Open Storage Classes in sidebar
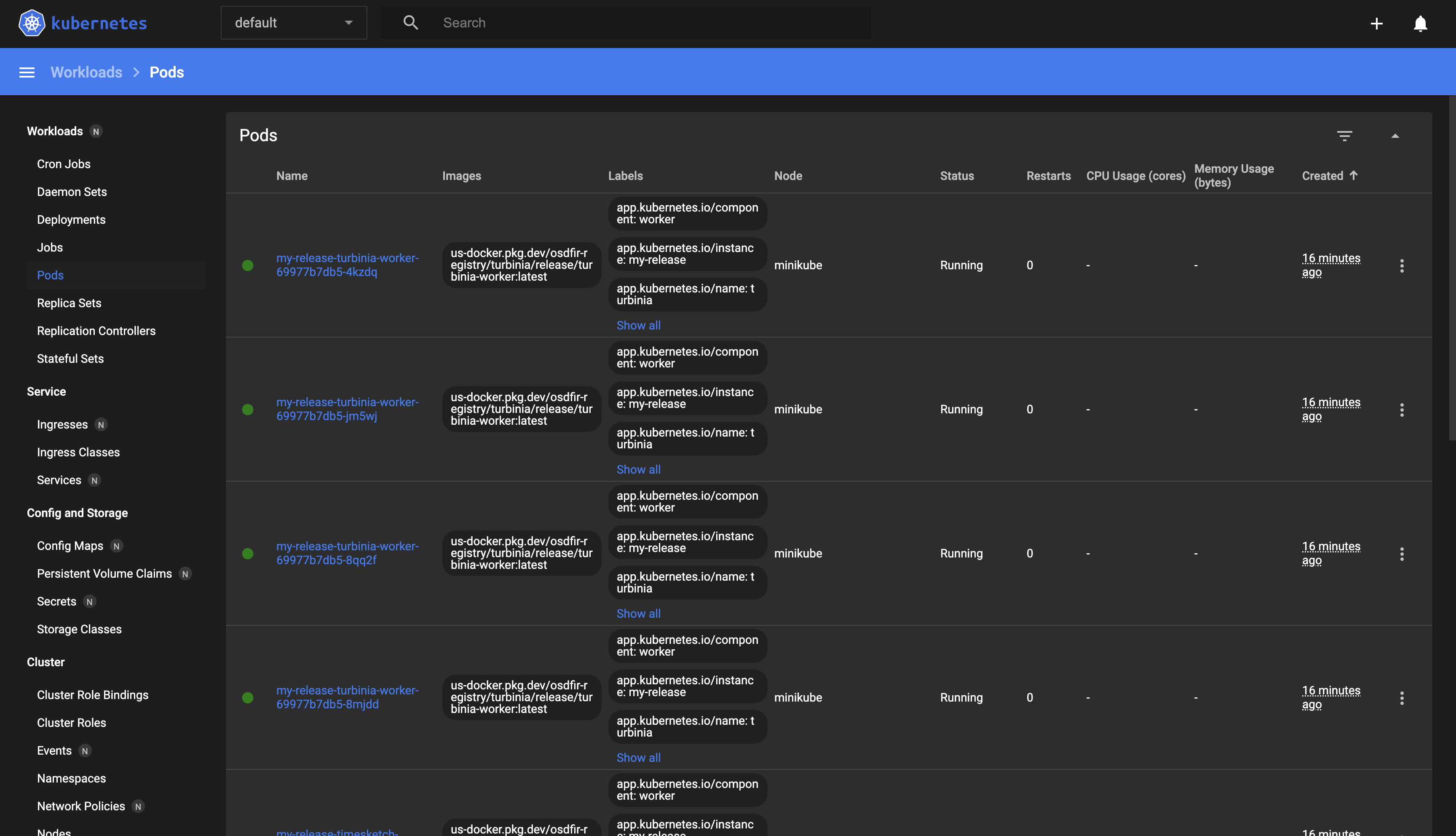This screenshot has height=836, width=1456. 79,629
